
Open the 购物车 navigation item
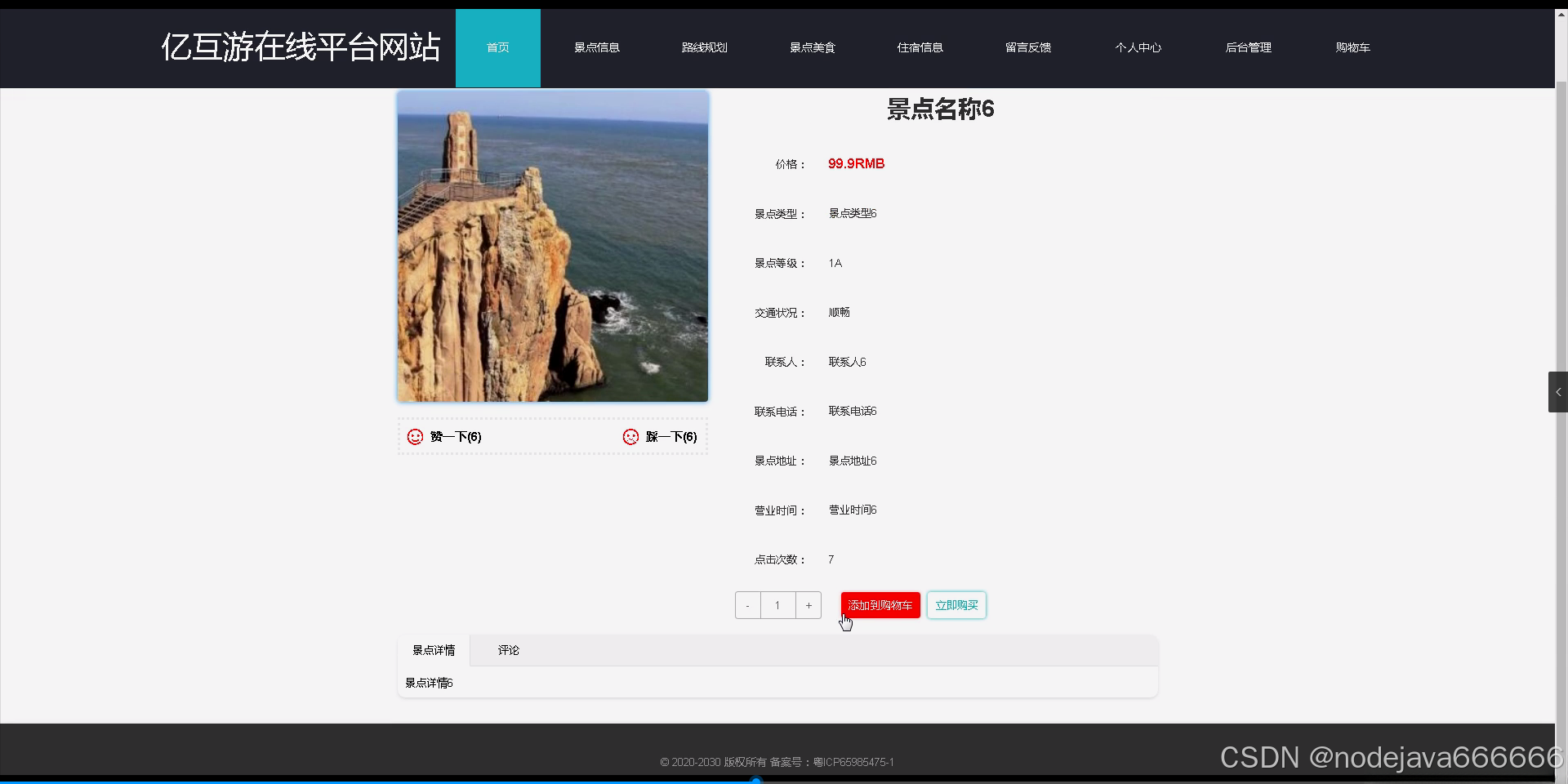(1353, 48)
